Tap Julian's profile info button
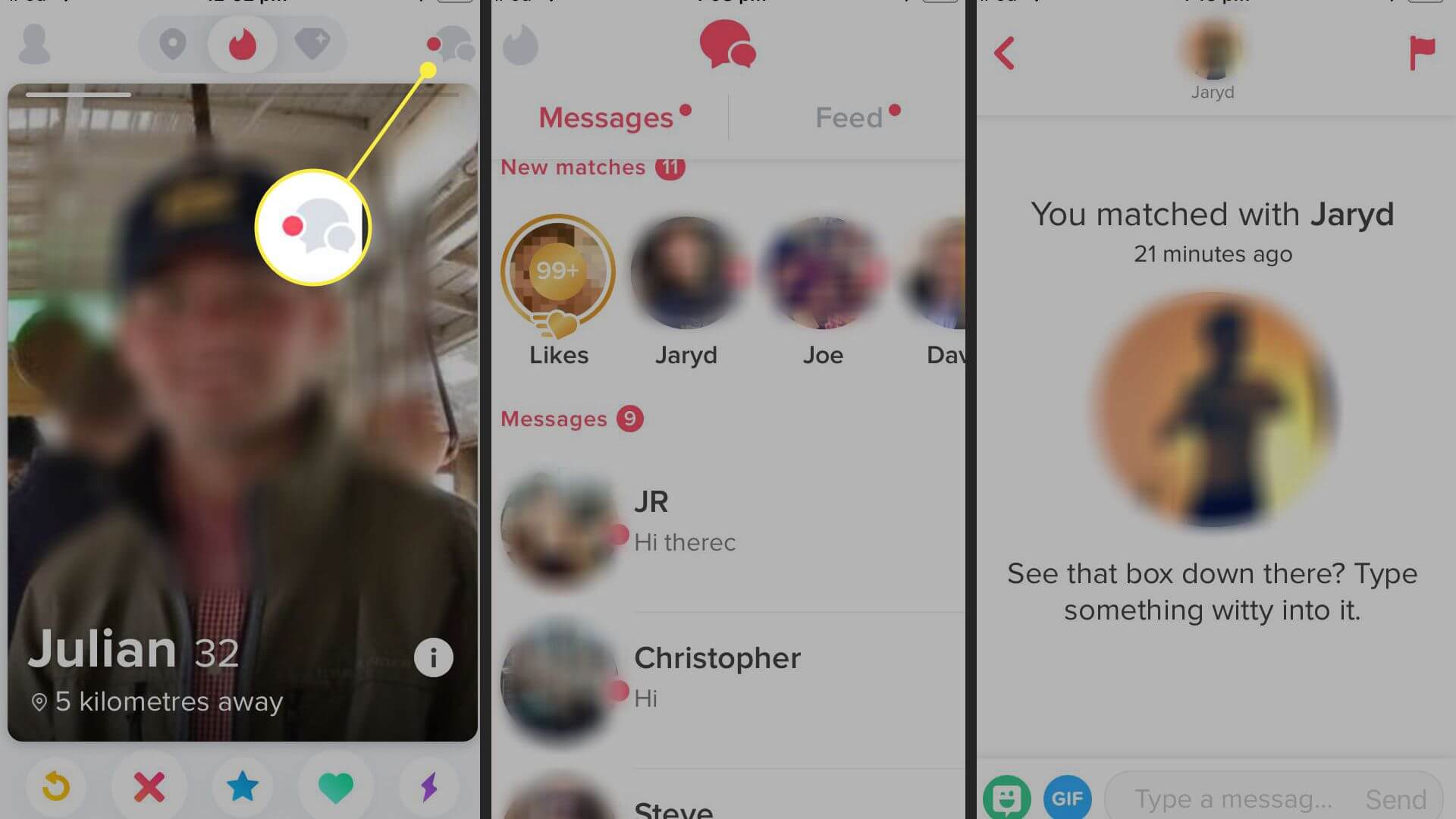Viewport: 1456px width, 819px height. pos(434,657)
